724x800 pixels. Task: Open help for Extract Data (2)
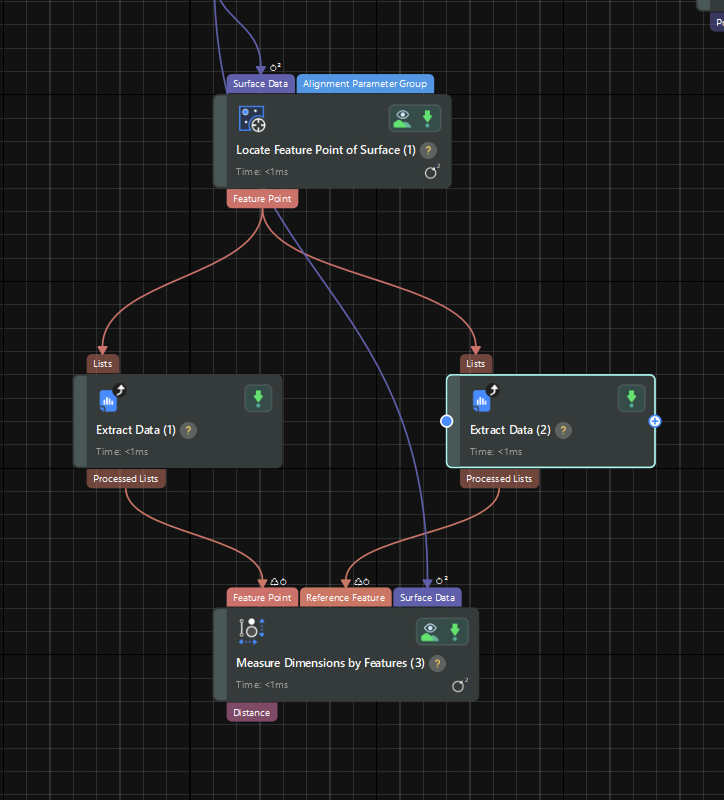click(563, 430)
